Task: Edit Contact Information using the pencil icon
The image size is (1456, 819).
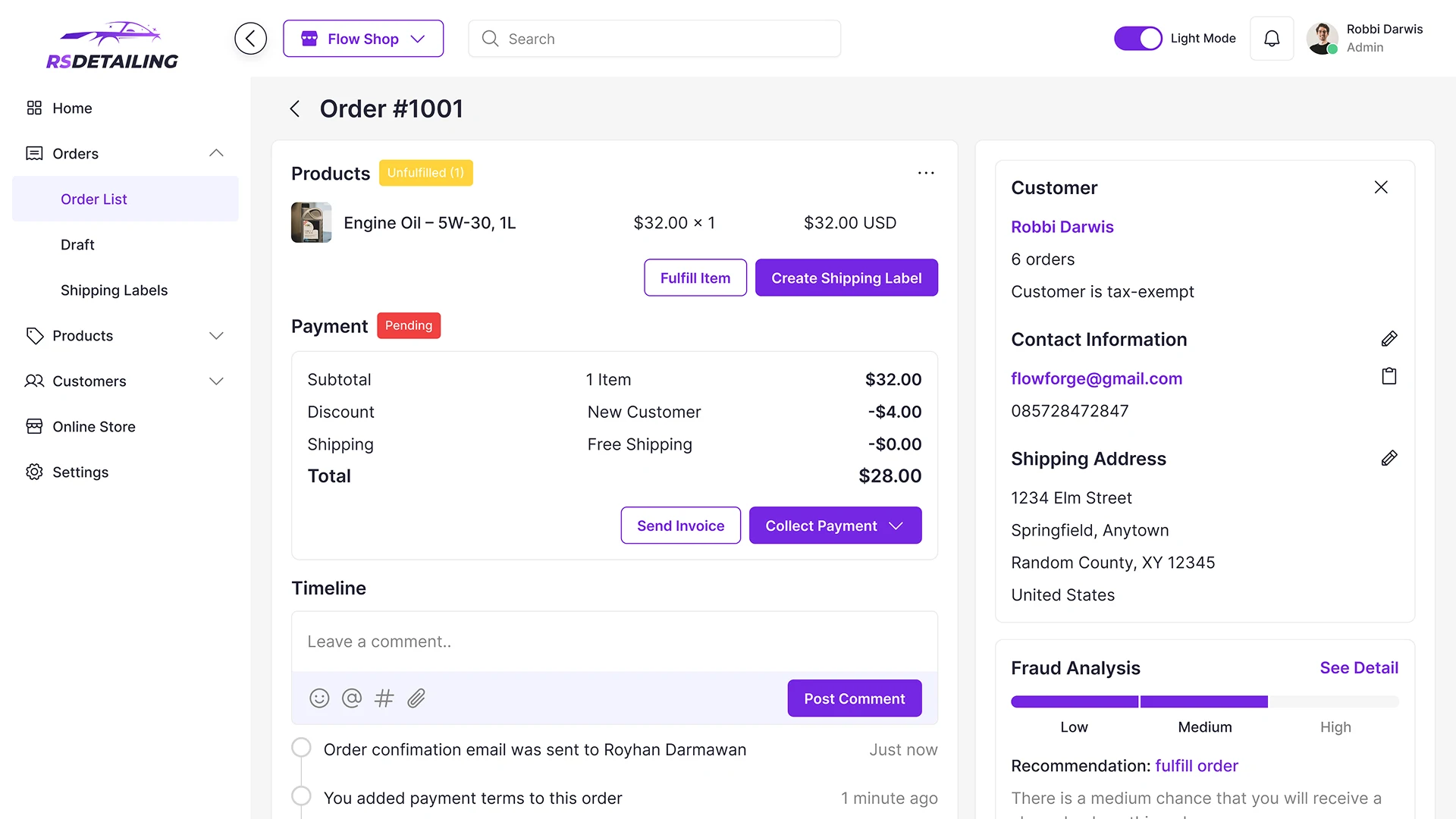Action: pos(1389,338)
